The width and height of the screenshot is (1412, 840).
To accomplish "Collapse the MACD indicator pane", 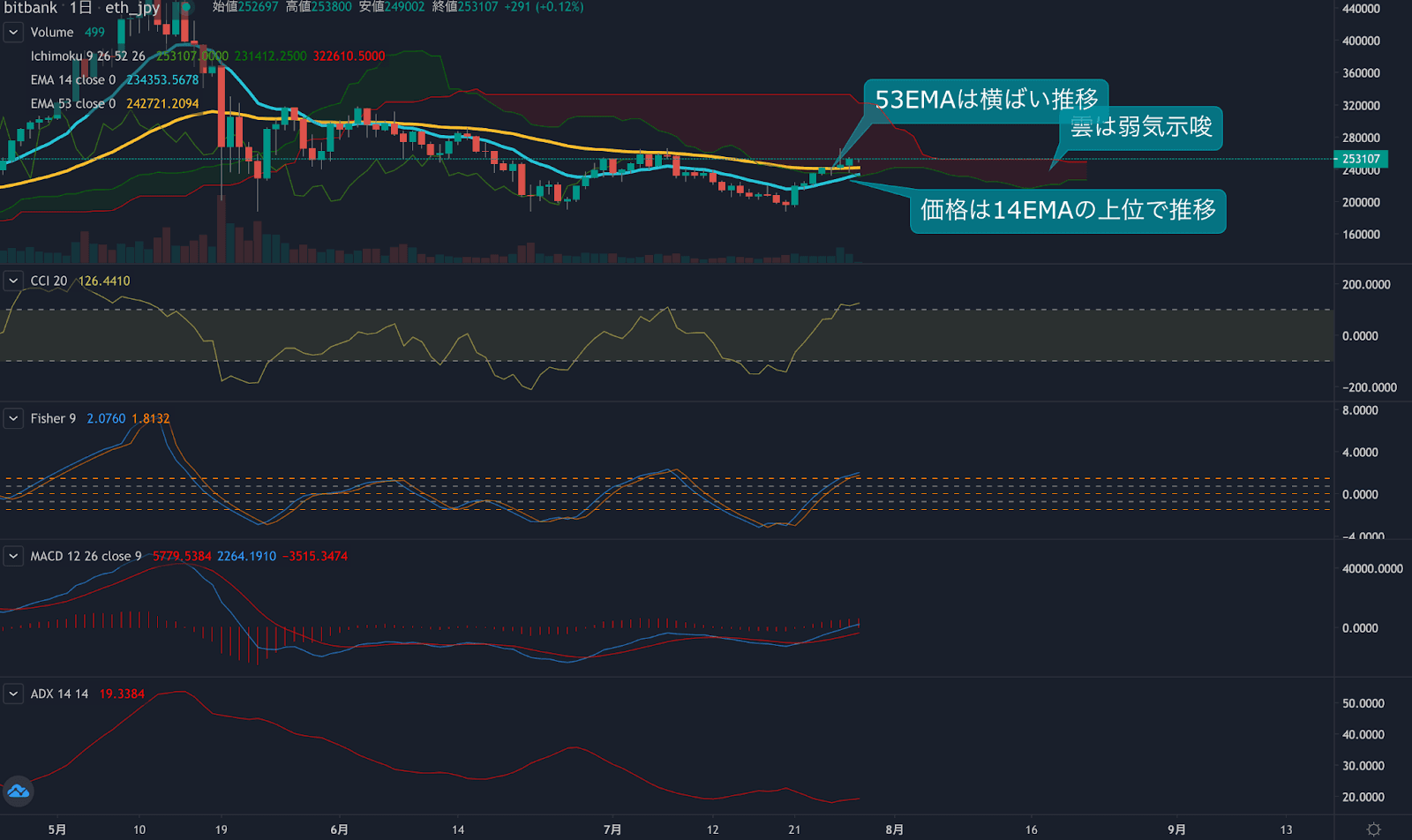I will [12, 555].
